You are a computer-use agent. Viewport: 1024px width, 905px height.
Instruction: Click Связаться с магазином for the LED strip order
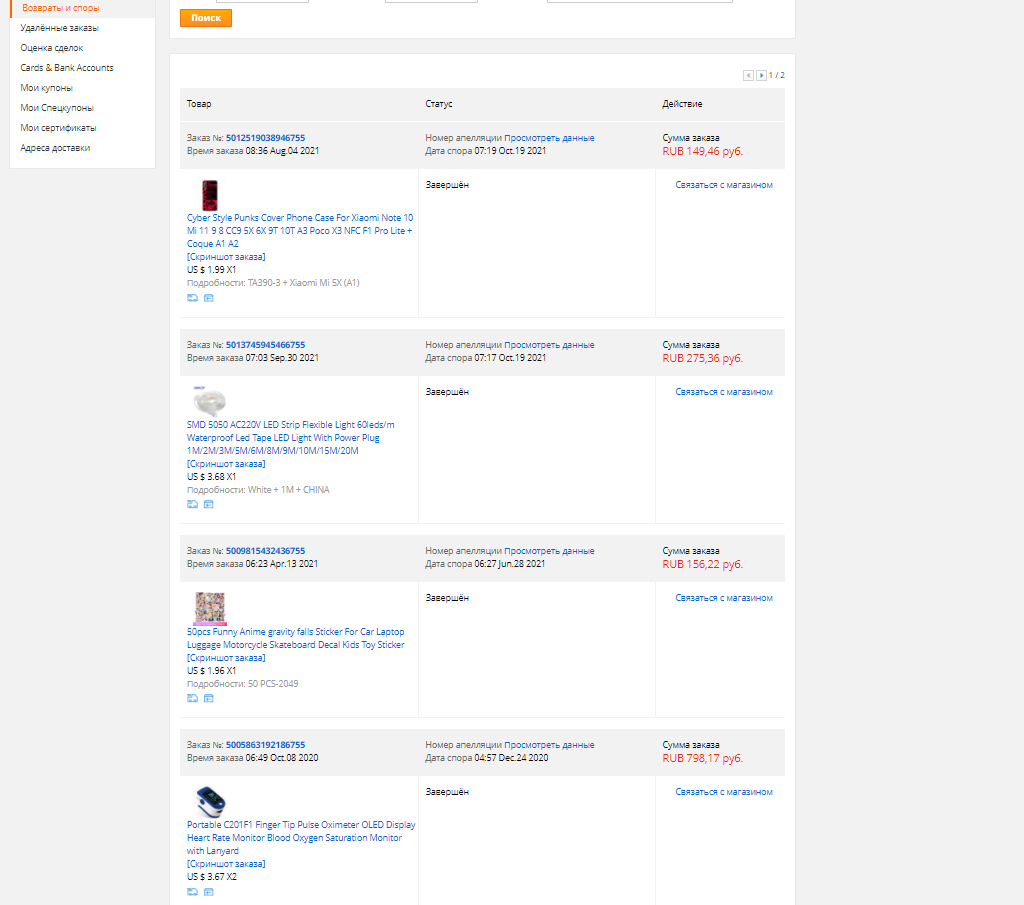(723, 392)
